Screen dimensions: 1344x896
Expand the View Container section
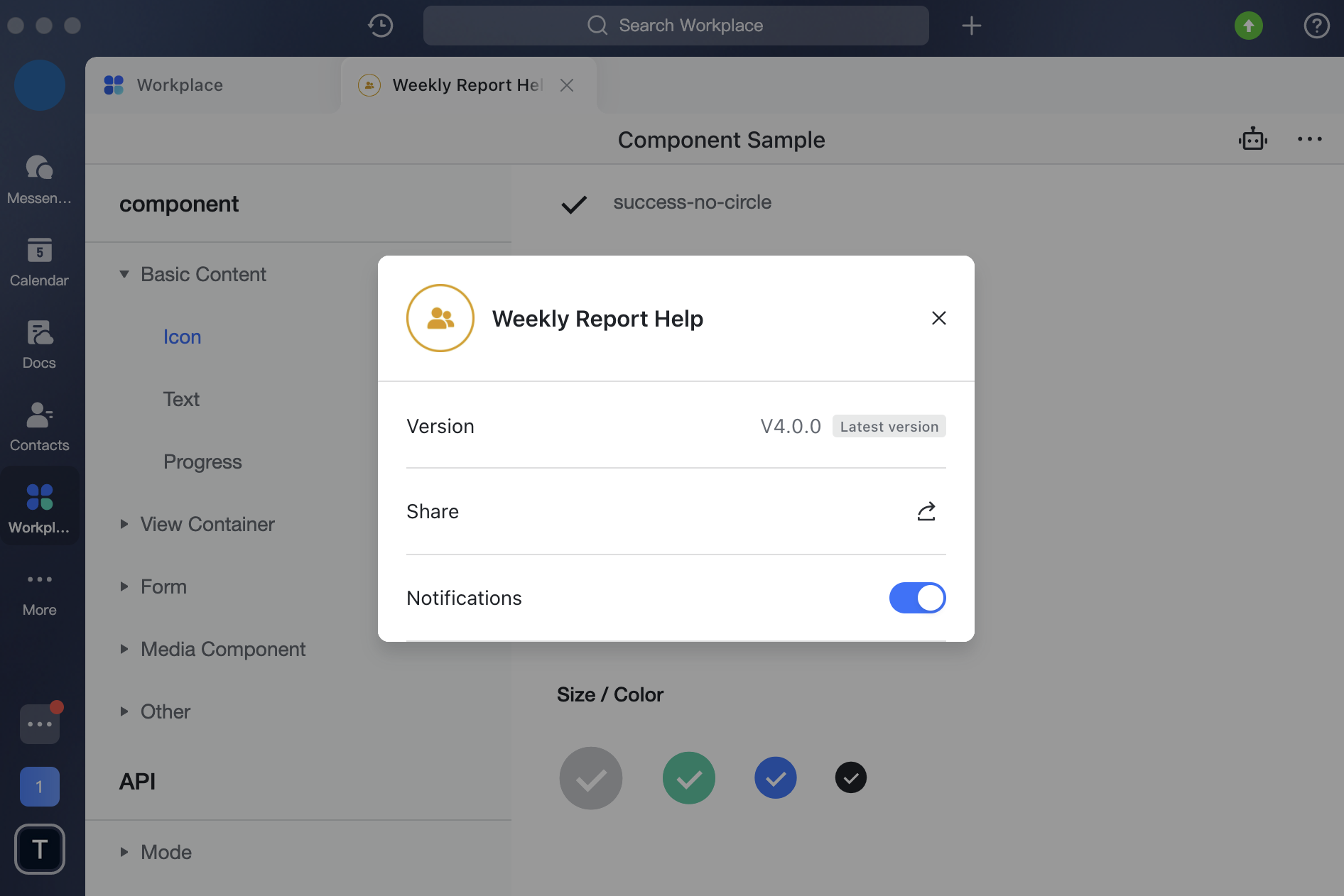124,524
